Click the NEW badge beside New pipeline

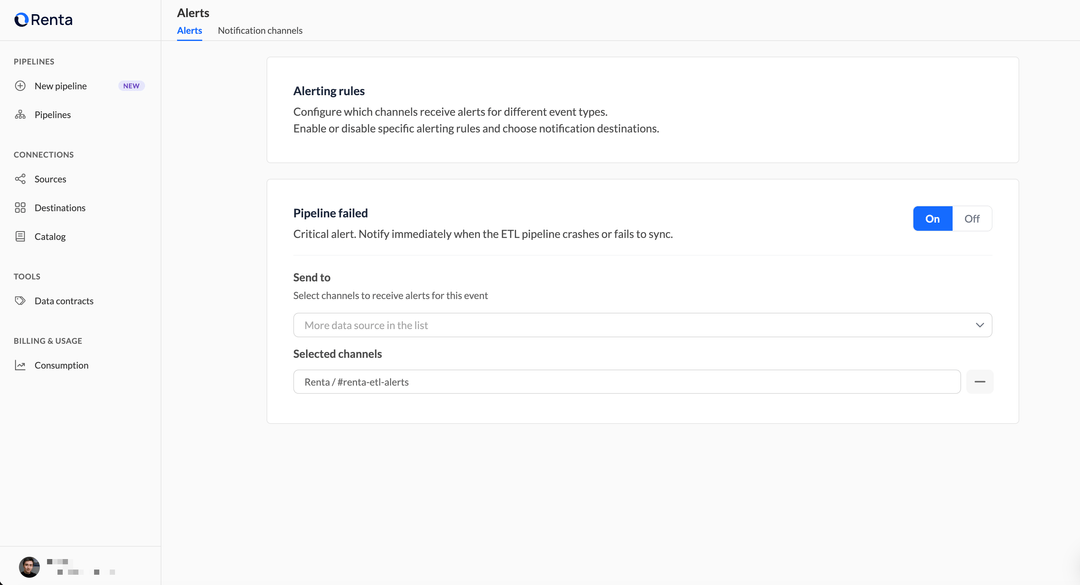131,86
